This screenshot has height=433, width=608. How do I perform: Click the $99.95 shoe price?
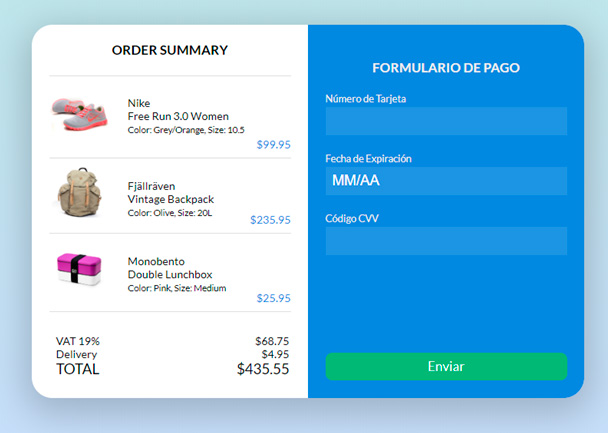(273, 144)
